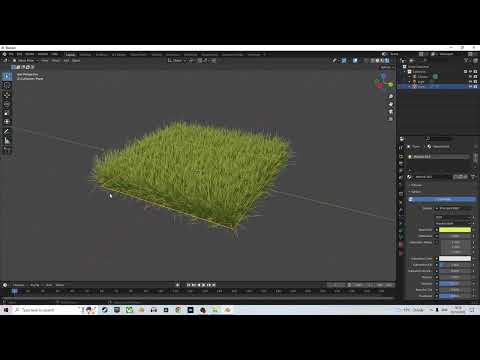The height and width of the screenshot is (360, 480).
Task: Open the Render menu
Action: (30, 54)
